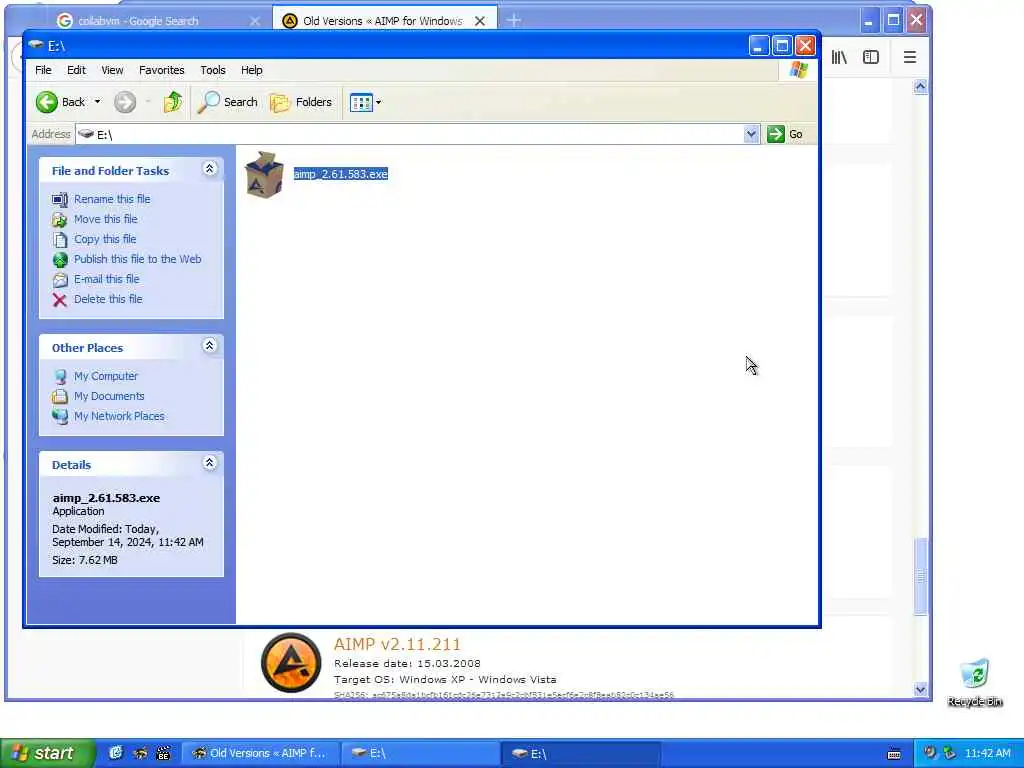Viewport: 1024px width, 768px height.
Task: Click the My Network Places icon
Action: (59, 417)
